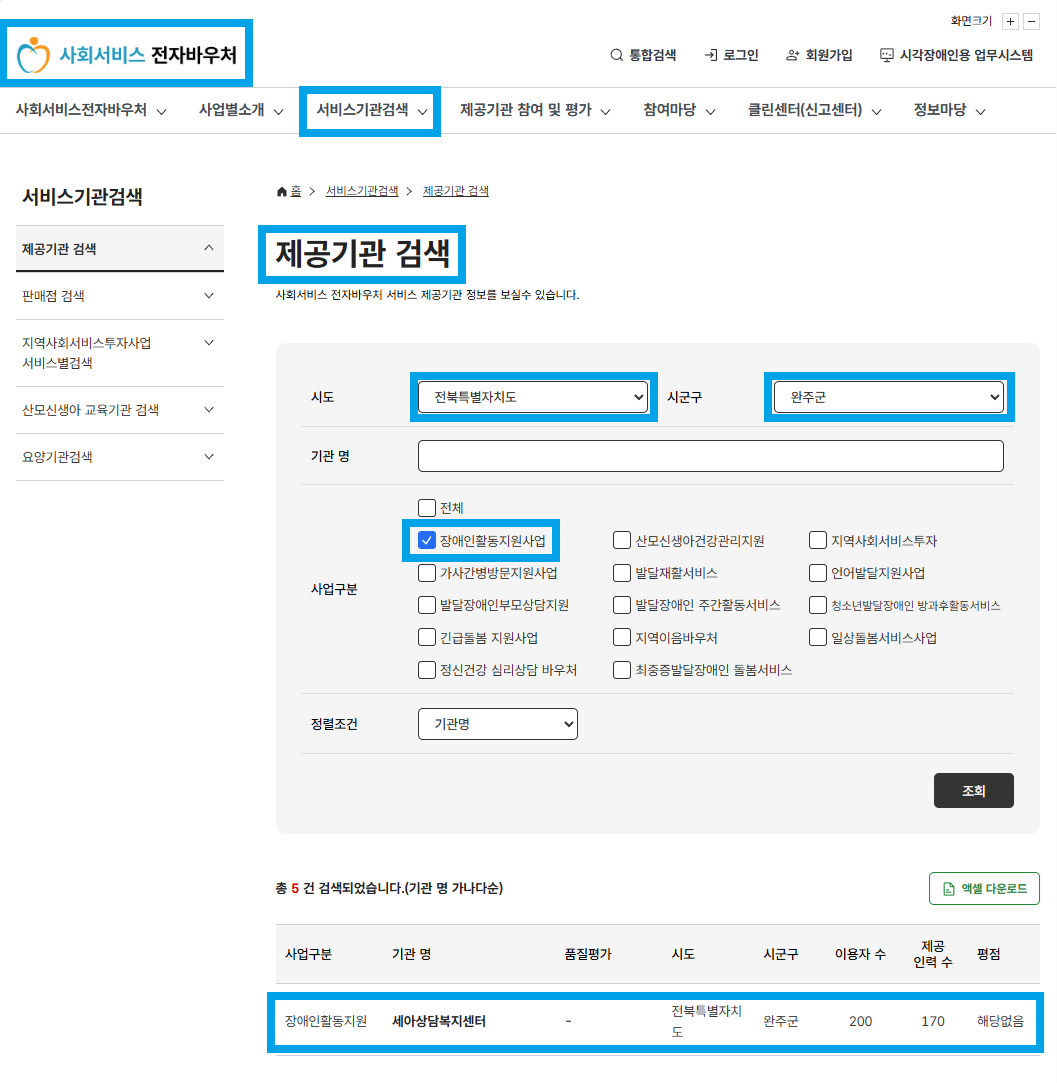The image size is (1057, 1083).
Task: Enlarge text with the 화면크기 plus icon
Action: tap(1010, 21)
